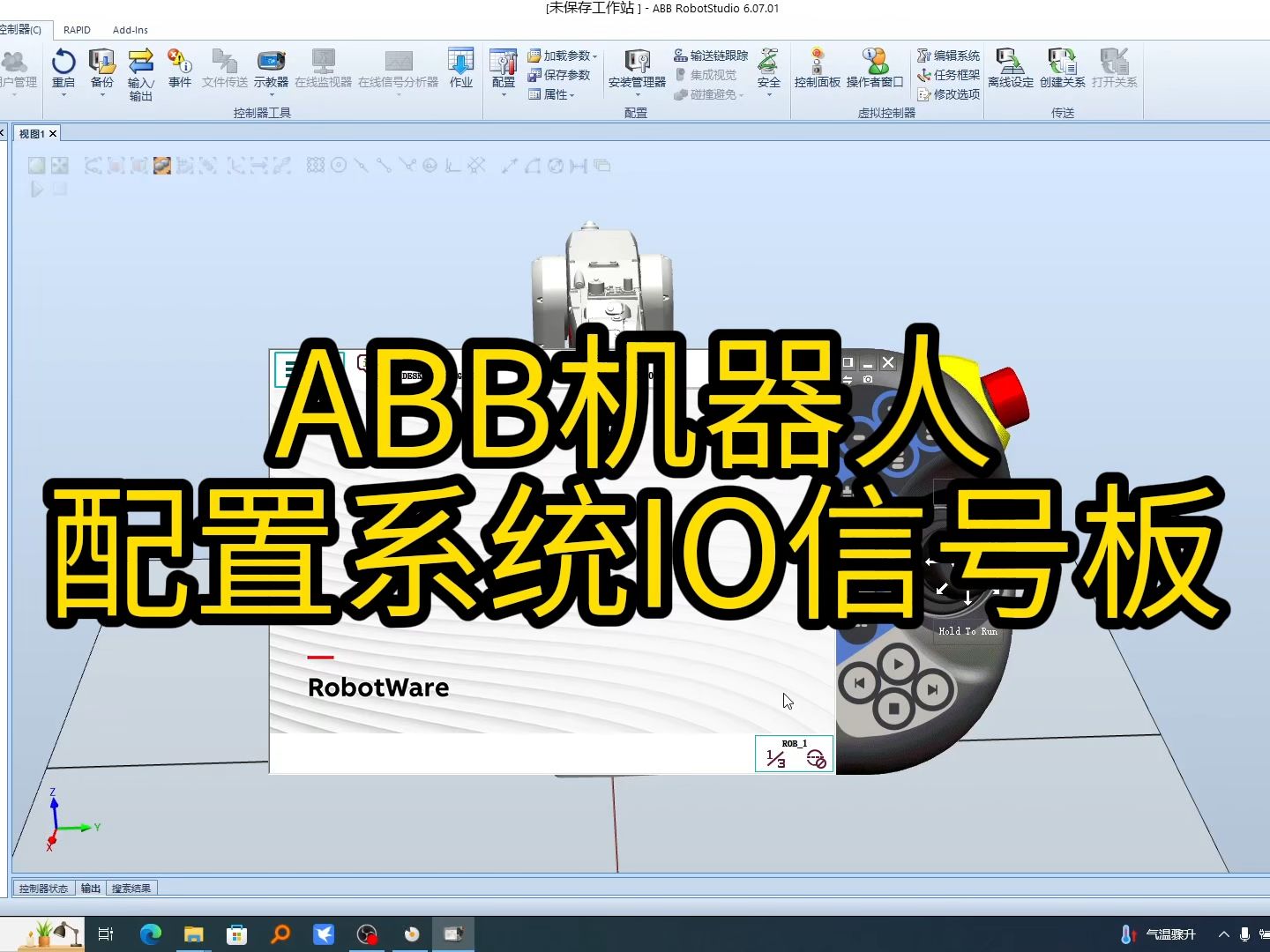Viewport: 1270px width, 952px height.
Task: Click the highlighted graphics tool icon in view toolbar
Action: click(162, 166)
